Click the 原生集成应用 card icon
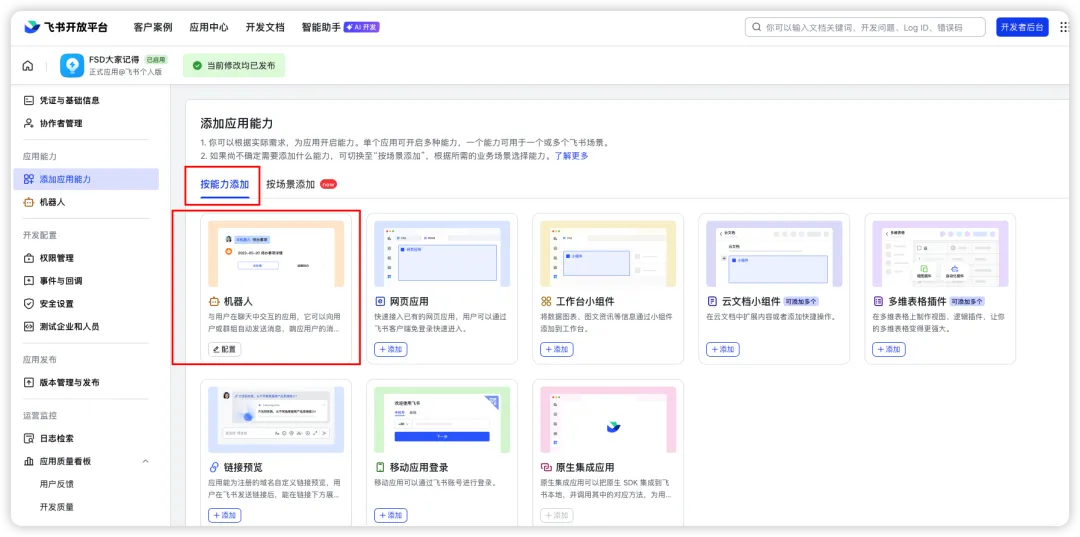The height and width of the screenshot is (537, 1080). pos(546,467)
